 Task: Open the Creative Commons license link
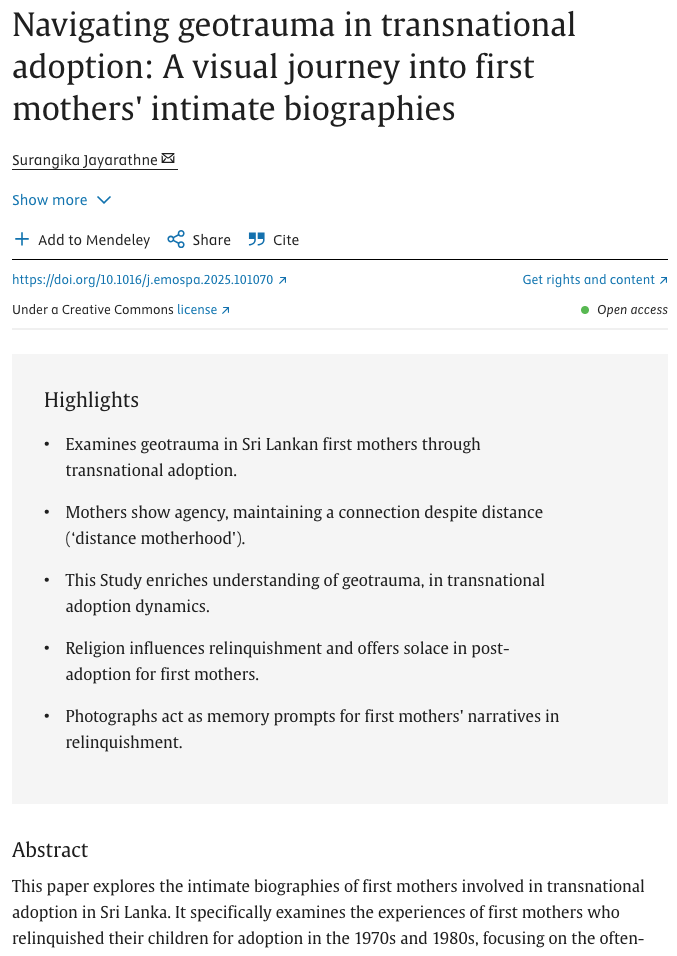coord(197,310)
